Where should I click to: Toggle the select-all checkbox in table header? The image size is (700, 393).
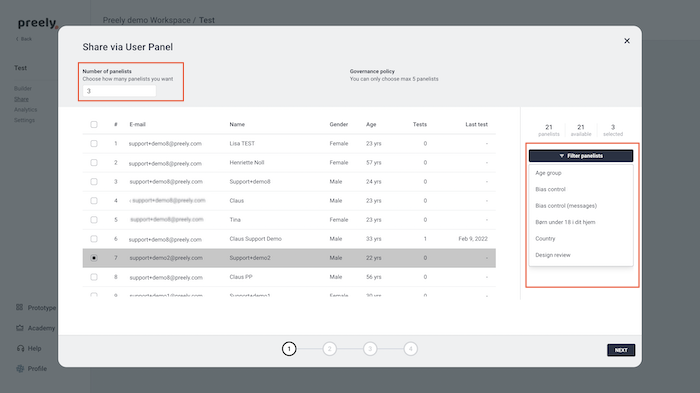point(94,125)
